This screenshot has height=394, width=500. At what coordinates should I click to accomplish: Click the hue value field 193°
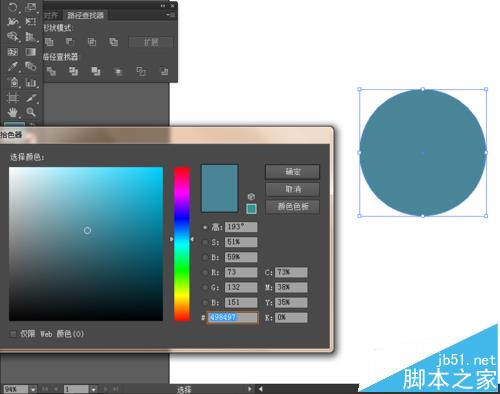(241, 227)
